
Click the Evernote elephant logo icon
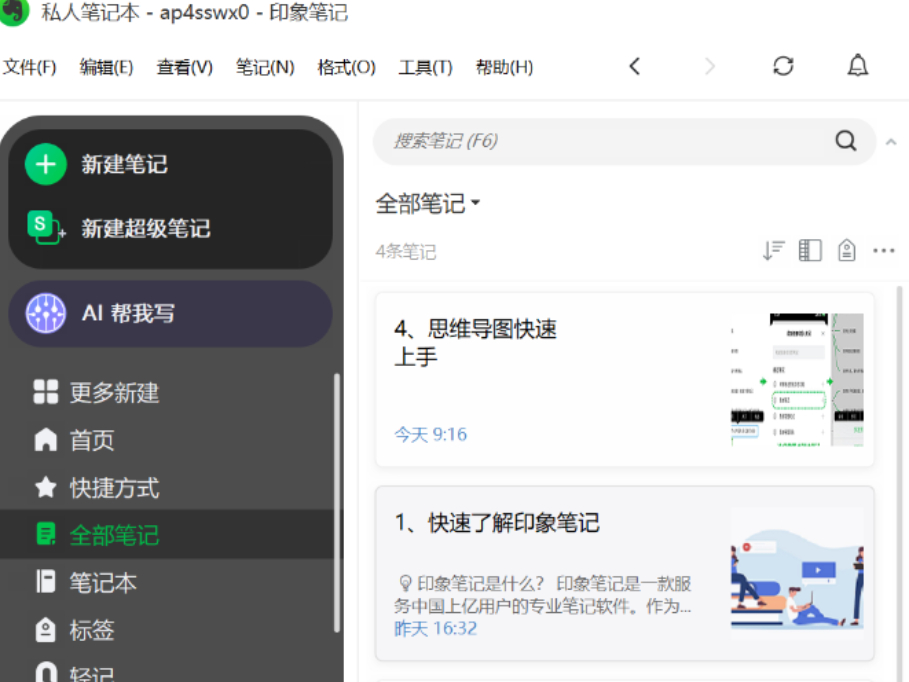(13, 10)
